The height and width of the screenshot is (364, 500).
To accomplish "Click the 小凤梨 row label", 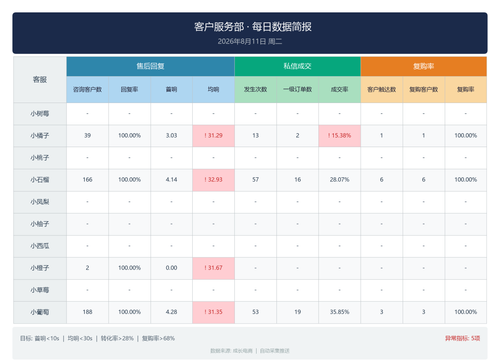I will [x=40, y=202].
